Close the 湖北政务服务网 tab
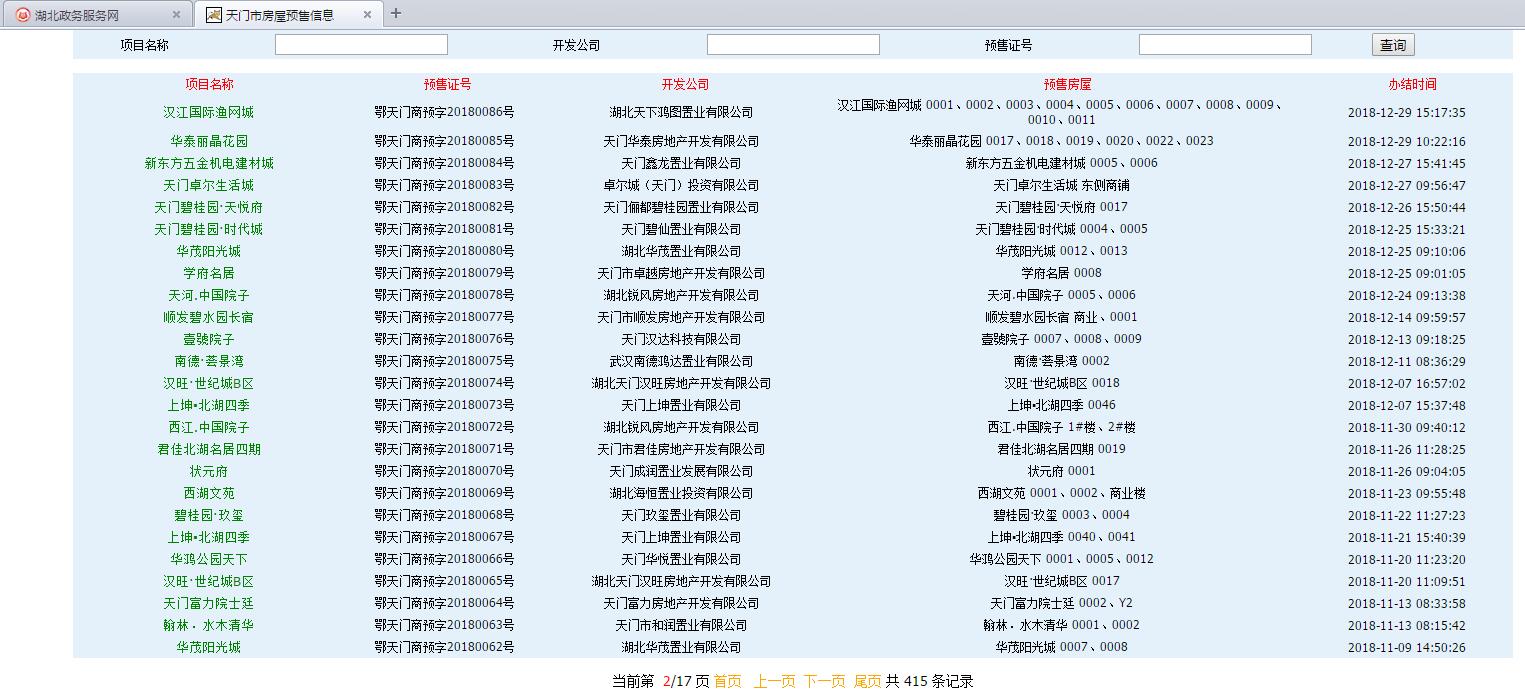The width and height of the screenshot is (1525, 691). (x=177, y=15)
